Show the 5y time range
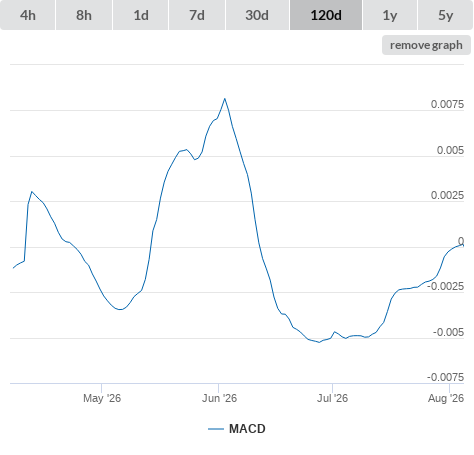Image resolution: width=474 pixels, height=455 pixels. tap(445, 15)
